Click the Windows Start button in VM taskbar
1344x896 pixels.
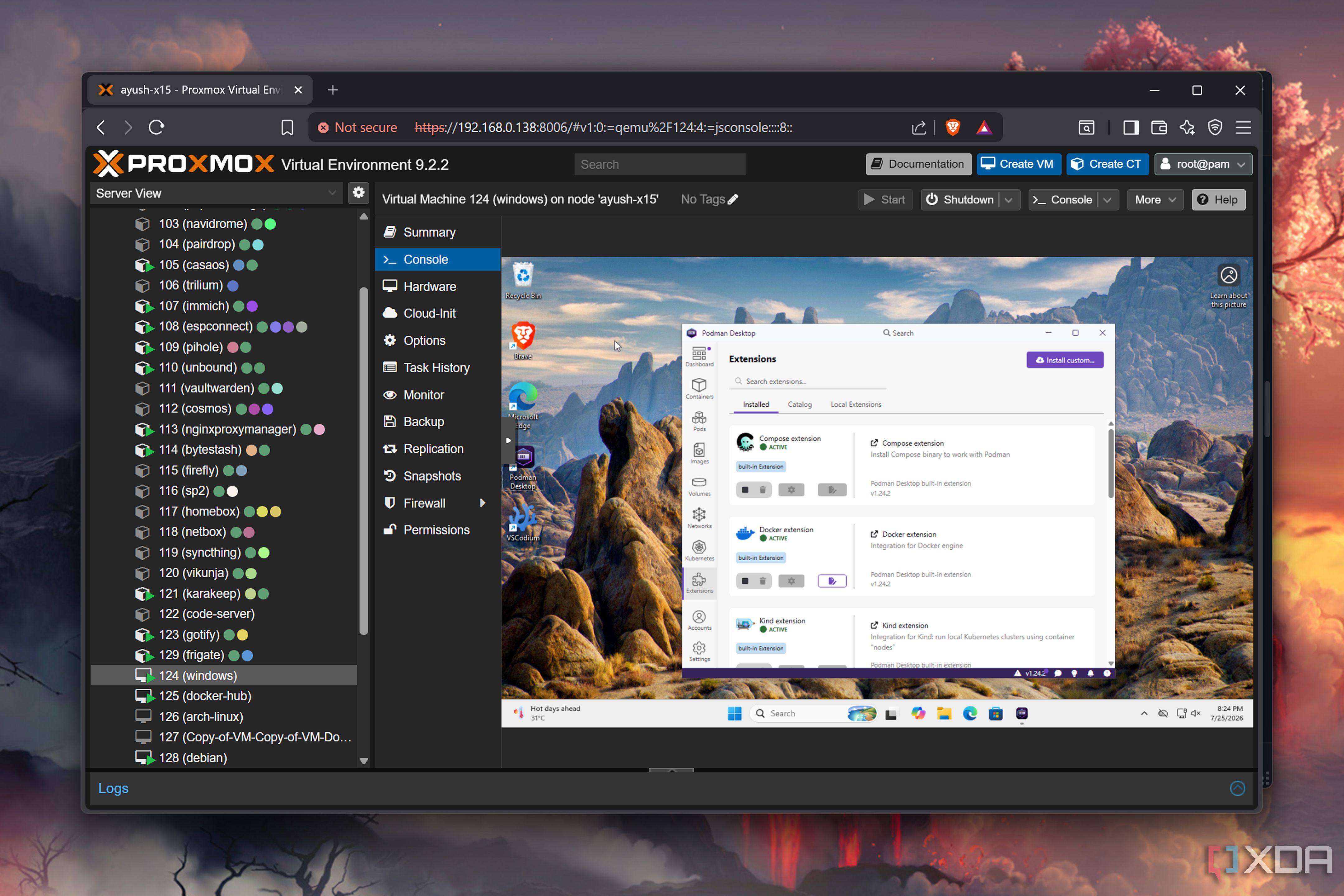(x=734, y=713)
